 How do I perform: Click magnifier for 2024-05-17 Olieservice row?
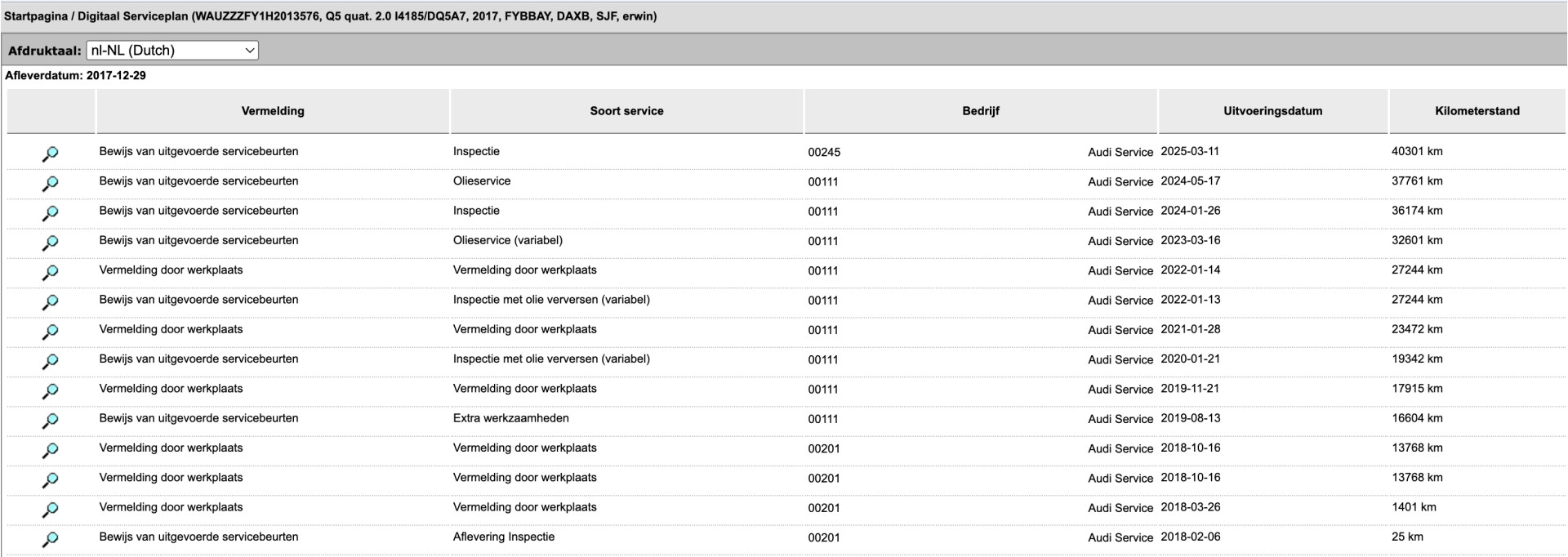pyautogui.click(x=50, y=184)
